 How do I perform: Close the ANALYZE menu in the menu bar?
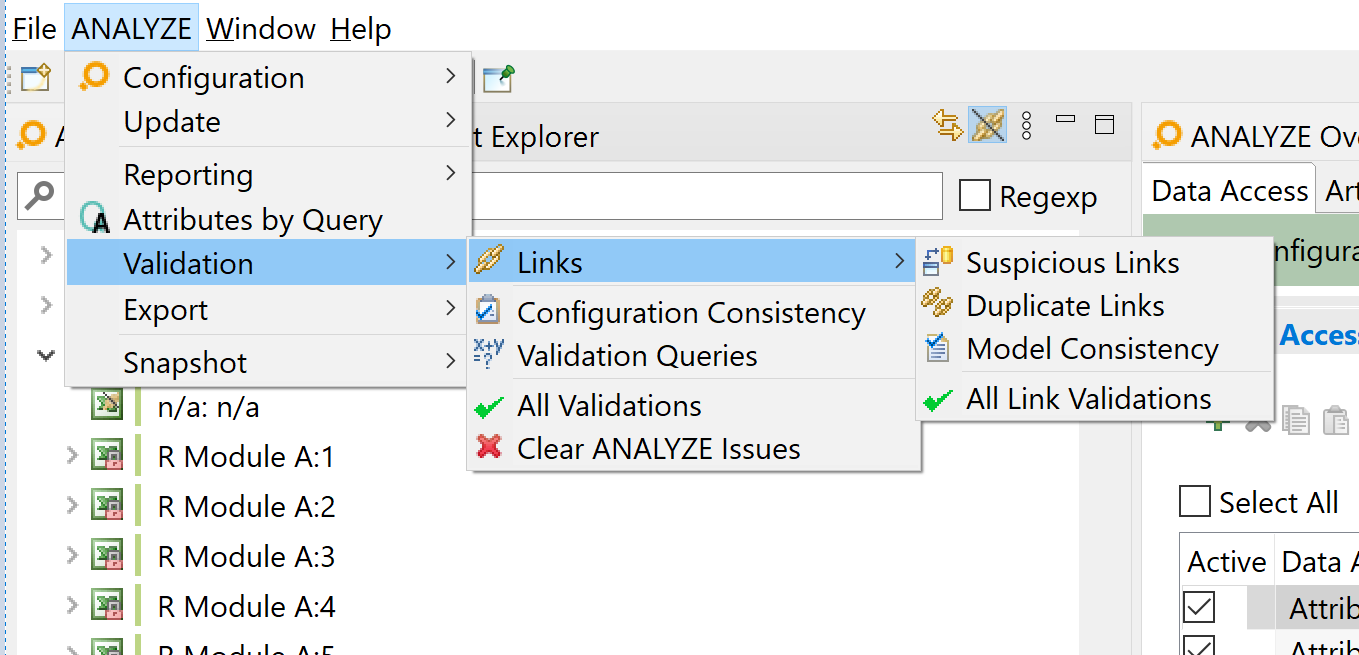pyautogui.click(x=131, y=29)
